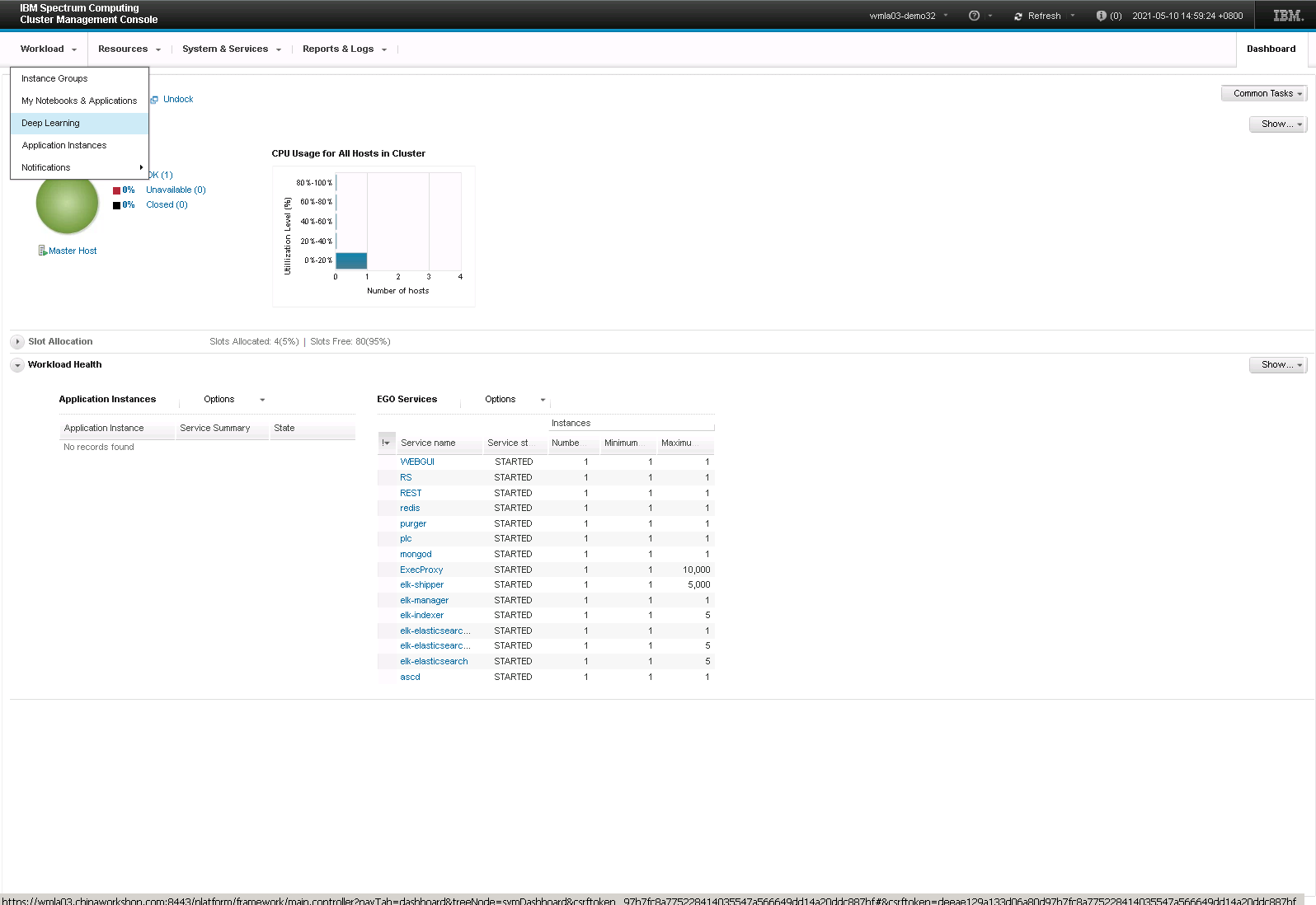Click the Unavailable (0) link
Screen dimensions: 1316x905
pos(176,190)
